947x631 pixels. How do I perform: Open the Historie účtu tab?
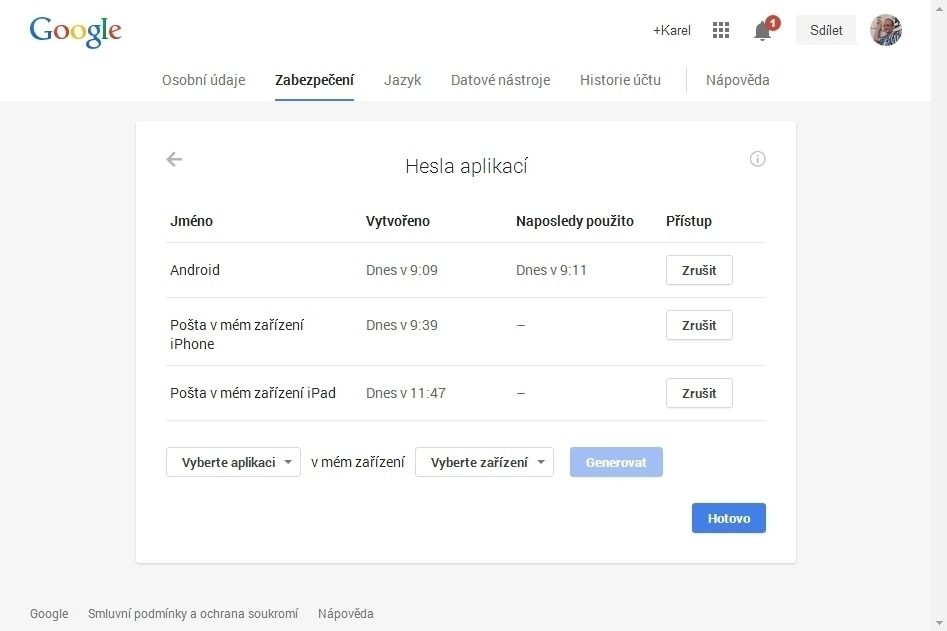pyautogui.click(x=620, y=80)
